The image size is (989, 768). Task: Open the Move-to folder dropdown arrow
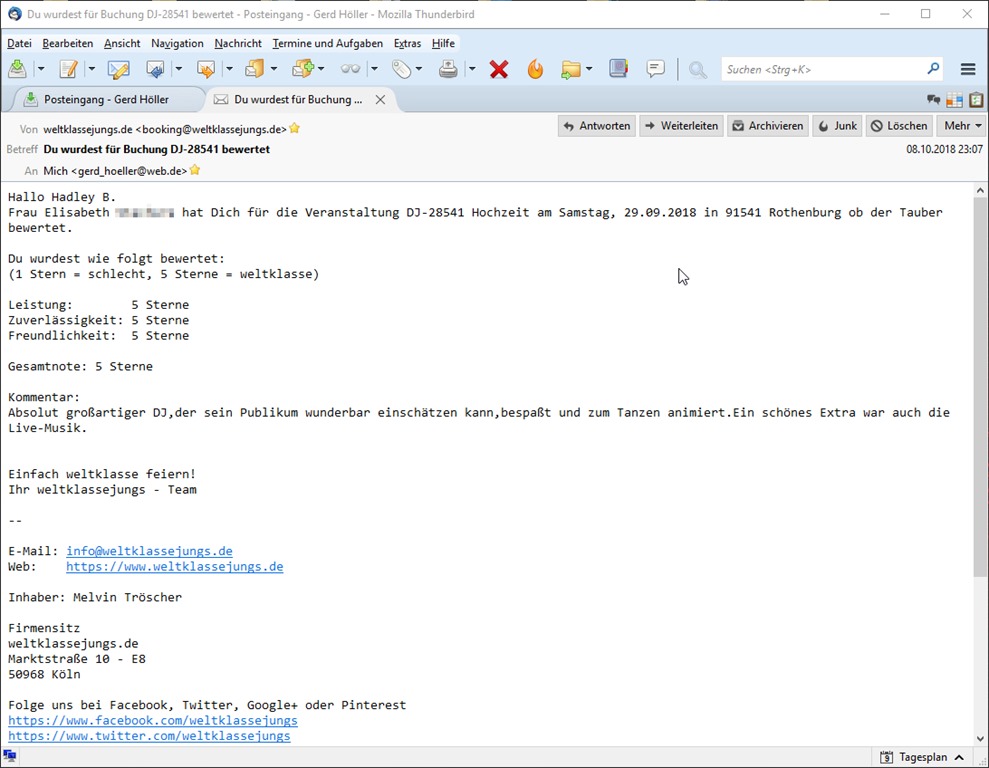(x=589, y=69)
